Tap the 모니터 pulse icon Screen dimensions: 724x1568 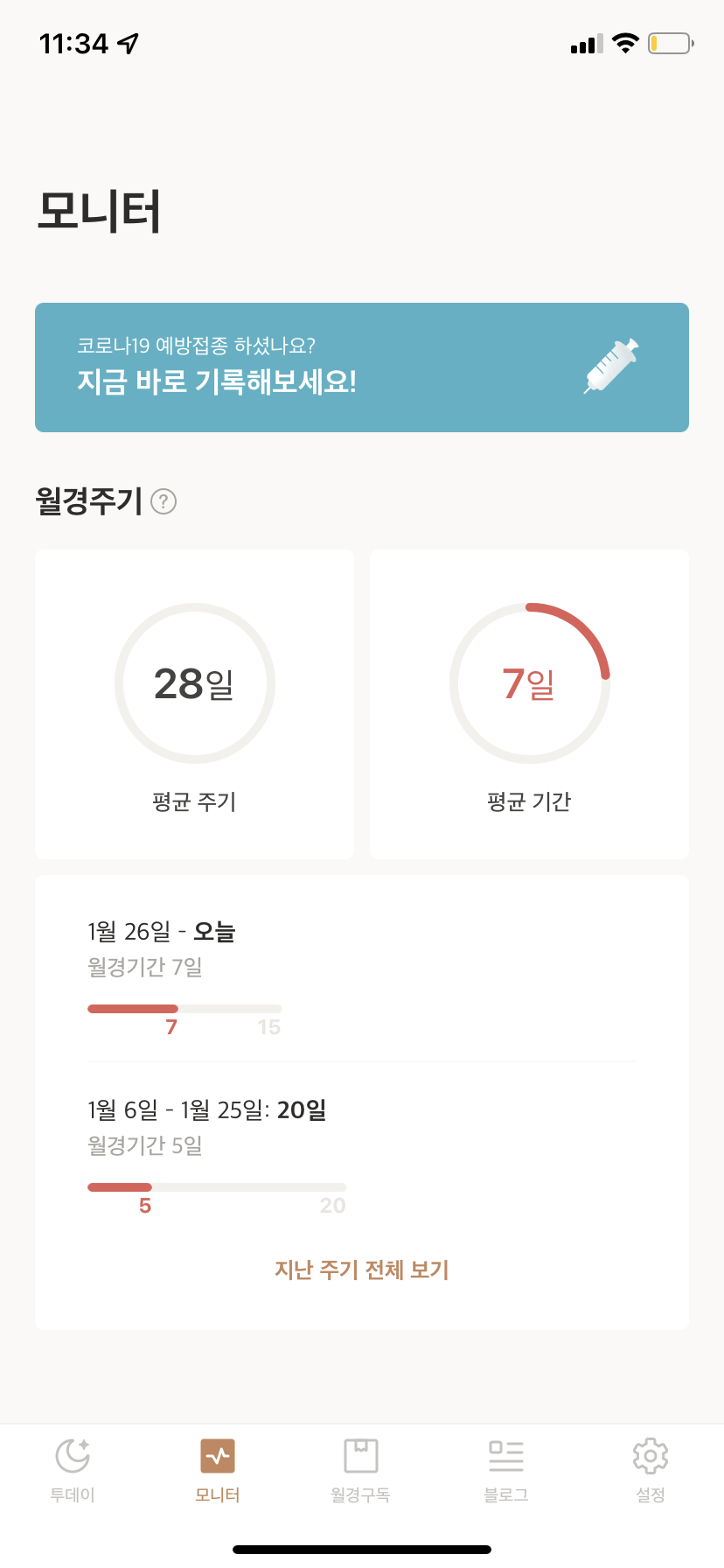(218, 1456)
